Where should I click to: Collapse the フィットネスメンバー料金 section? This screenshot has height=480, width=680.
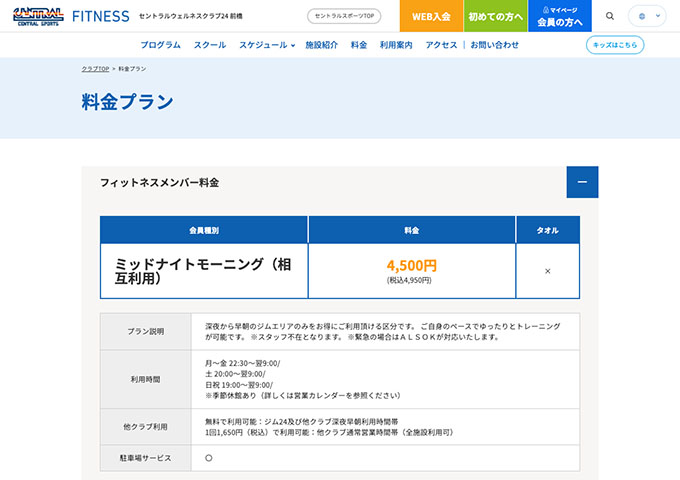pos(582,182)
